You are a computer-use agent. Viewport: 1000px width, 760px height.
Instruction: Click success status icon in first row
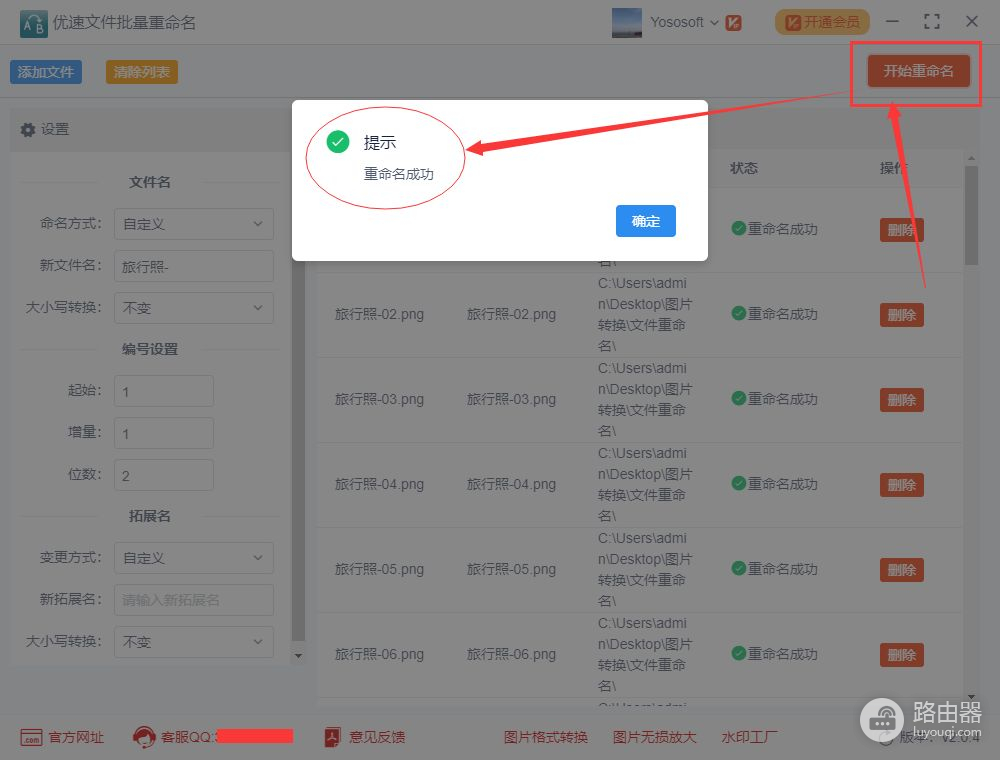[x=739, y=228]
